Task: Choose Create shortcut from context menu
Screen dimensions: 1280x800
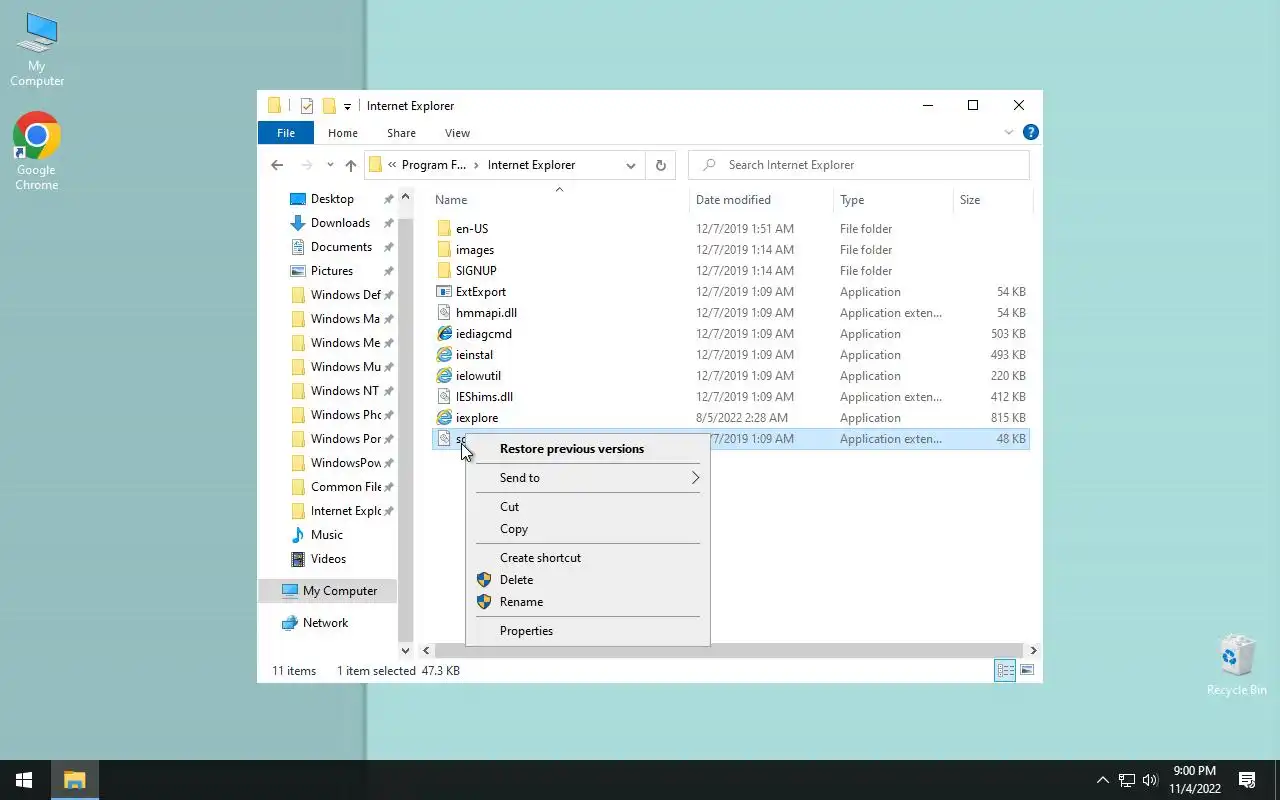Action: 587,558
